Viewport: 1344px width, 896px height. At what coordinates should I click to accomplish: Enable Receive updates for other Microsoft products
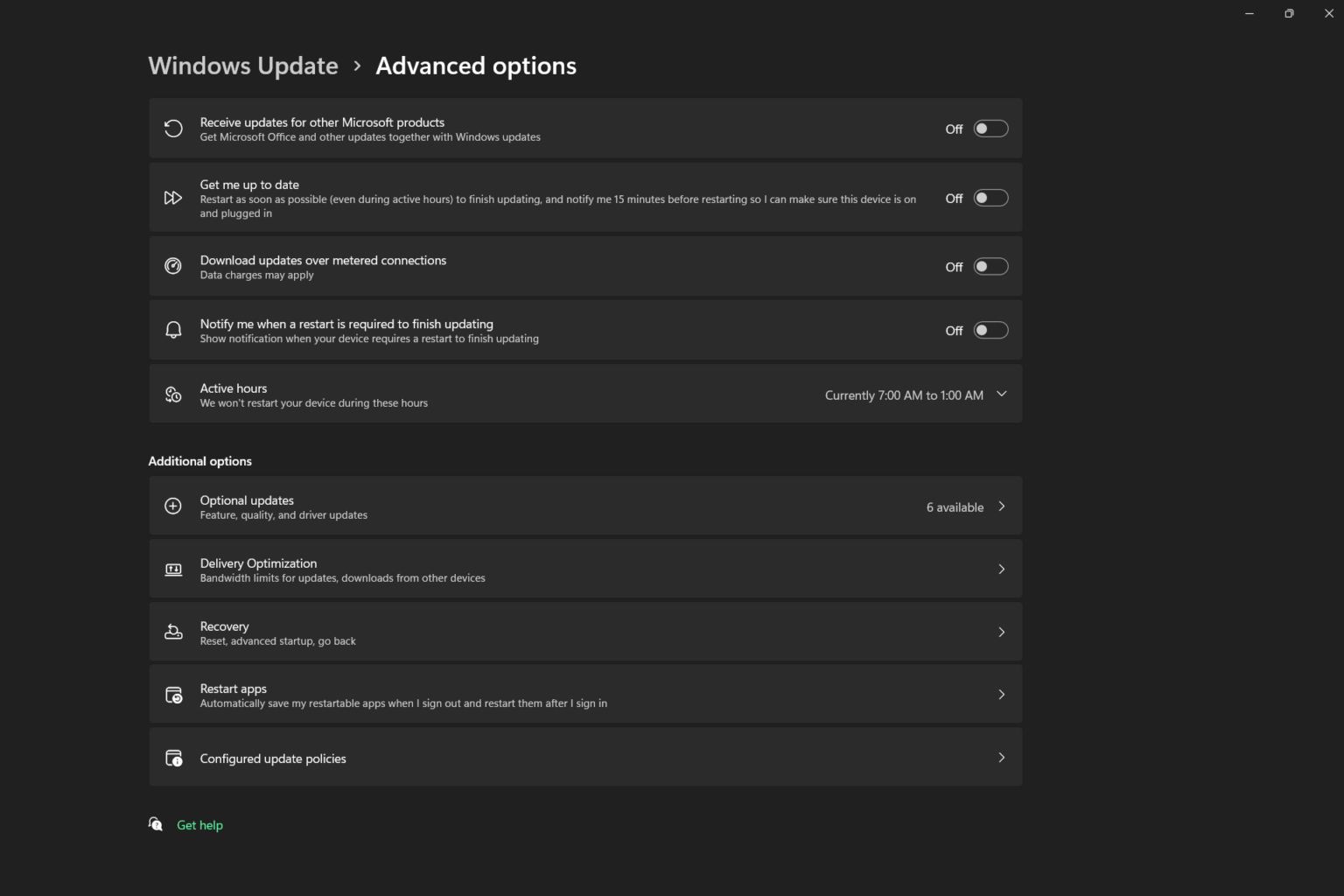(990, 129)
